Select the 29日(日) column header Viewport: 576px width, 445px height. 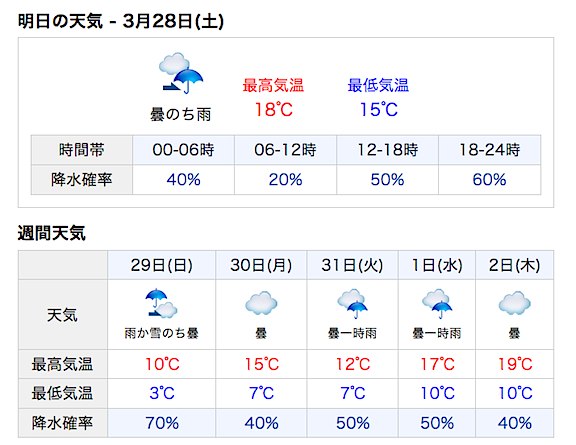point(162,265)
